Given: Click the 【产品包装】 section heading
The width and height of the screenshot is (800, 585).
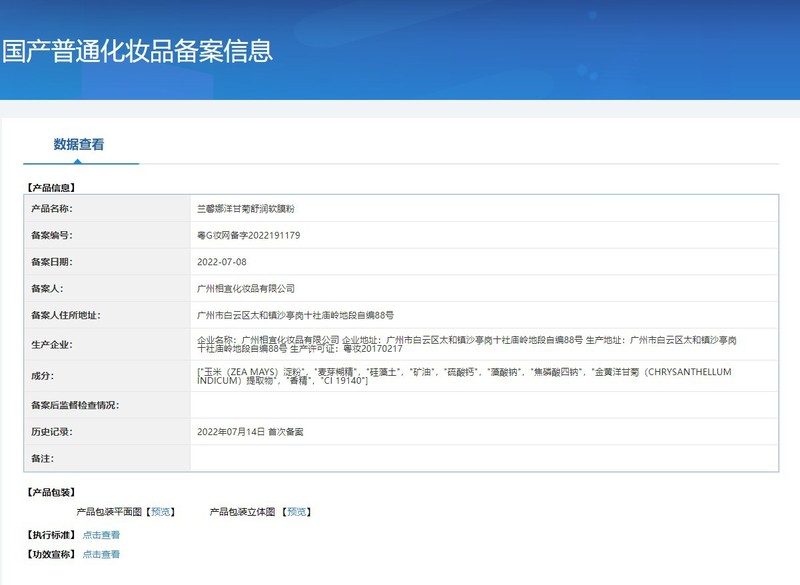Looking at the screenshot, I should tap(51, 492).
